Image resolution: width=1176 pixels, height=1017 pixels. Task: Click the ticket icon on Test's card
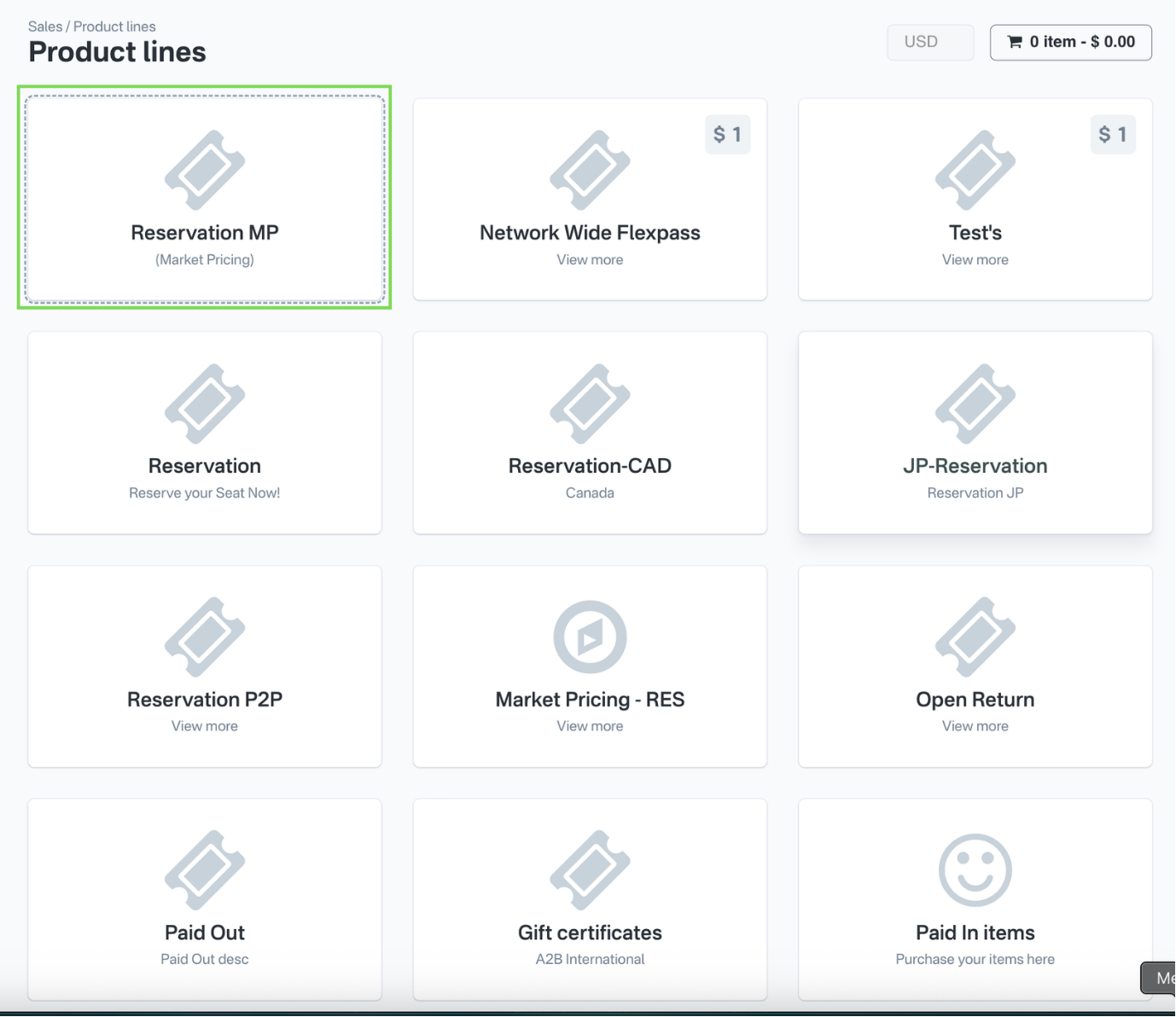(975, 170)
